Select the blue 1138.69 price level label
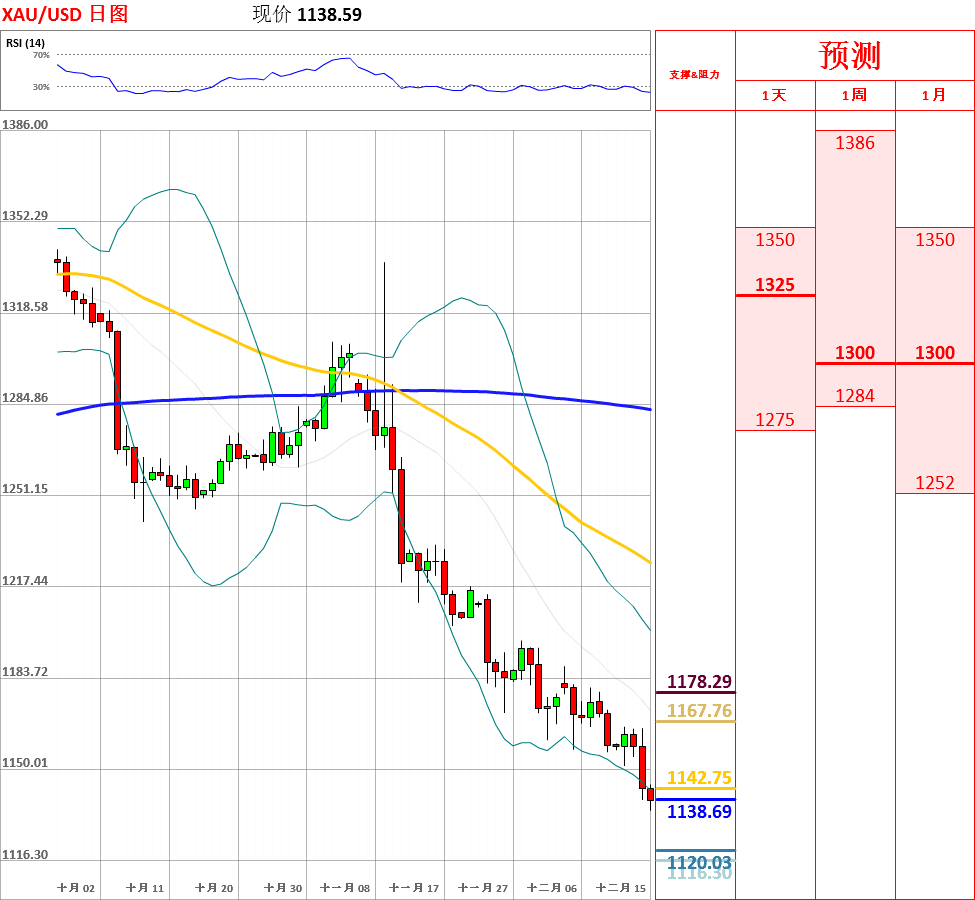975x900 pixels. click(x=699, y=811)
